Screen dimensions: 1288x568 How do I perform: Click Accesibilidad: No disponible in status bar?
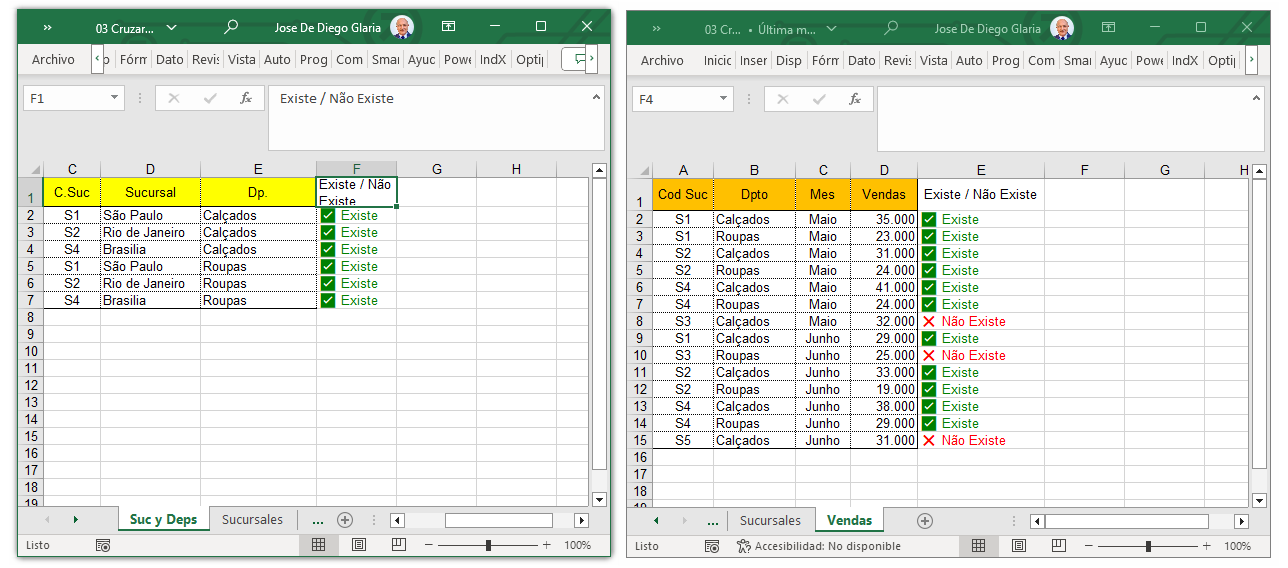[819, 546]
